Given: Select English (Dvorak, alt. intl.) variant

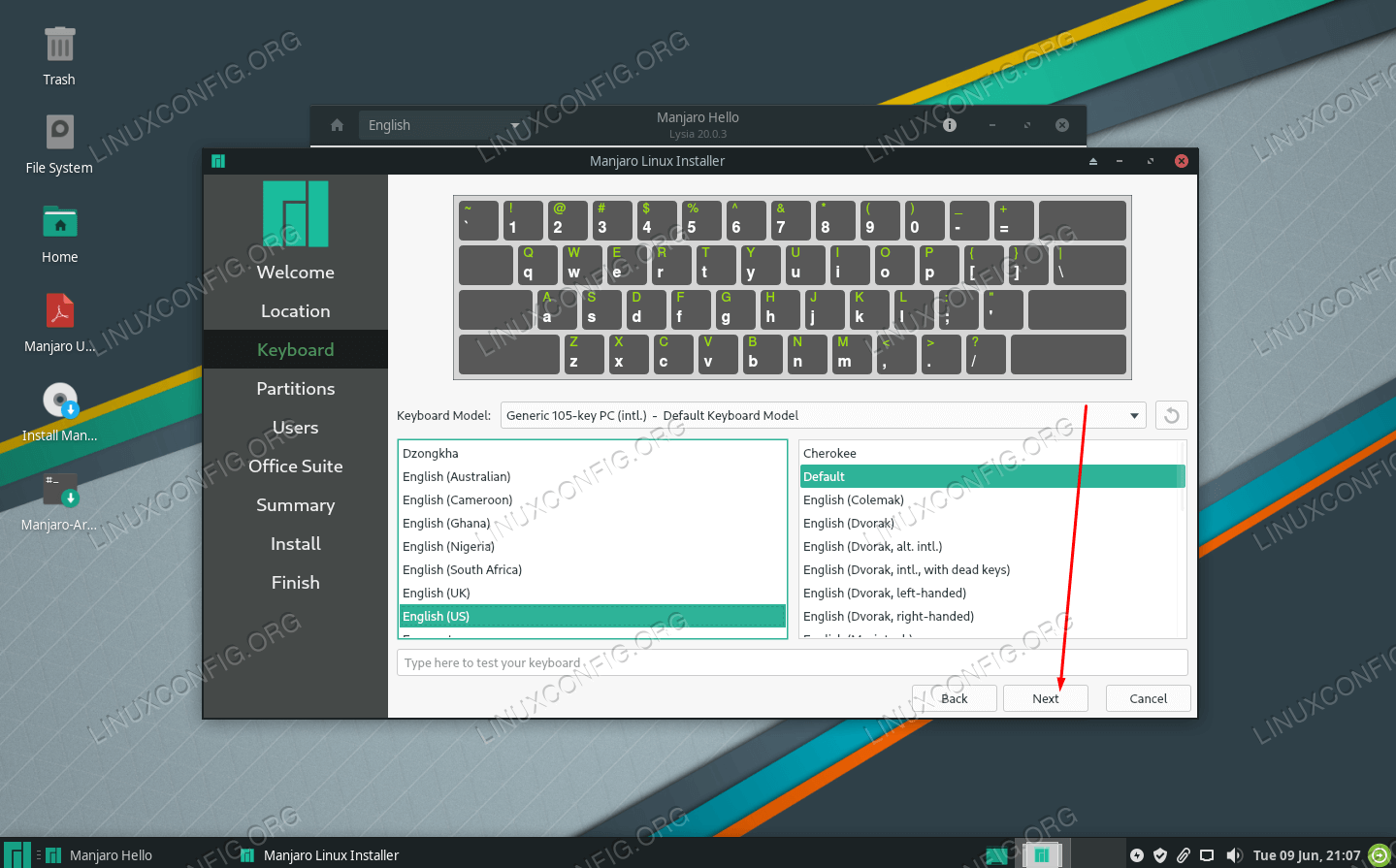Looking at the screenshot, I should (988, 546).
